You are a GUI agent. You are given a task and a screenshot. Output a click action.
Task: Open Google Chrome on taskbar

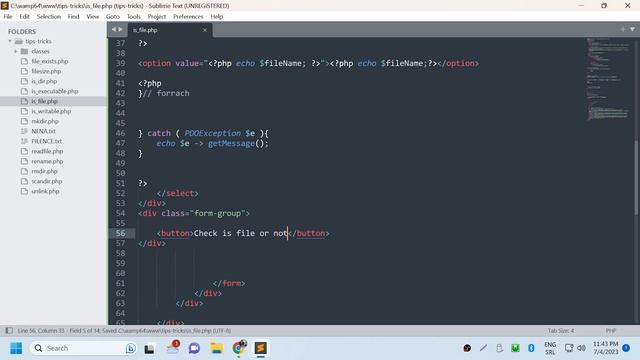tap(238, 348)
